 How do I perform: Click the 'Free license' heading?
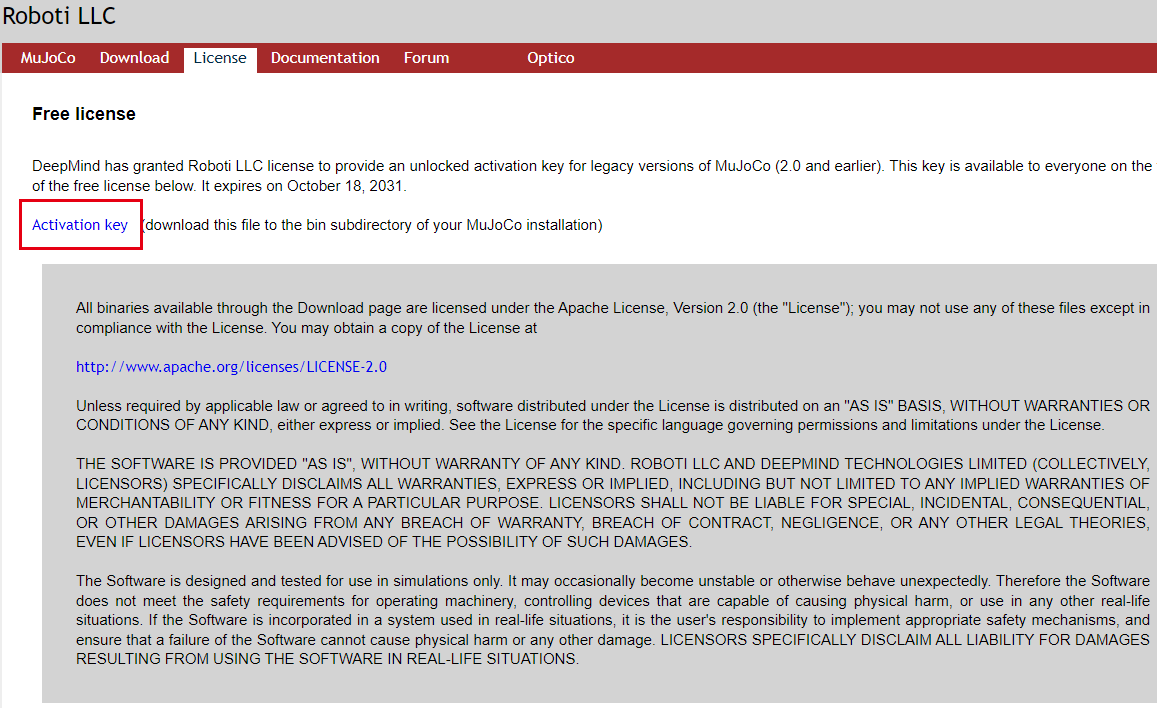(83, 114)
